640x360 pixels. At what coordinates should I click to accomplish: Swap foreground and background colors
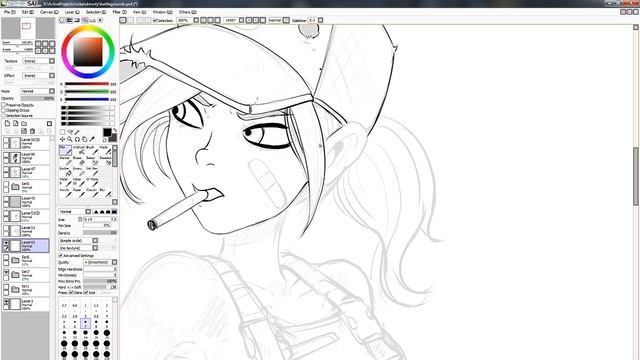(x=115, y=130)
